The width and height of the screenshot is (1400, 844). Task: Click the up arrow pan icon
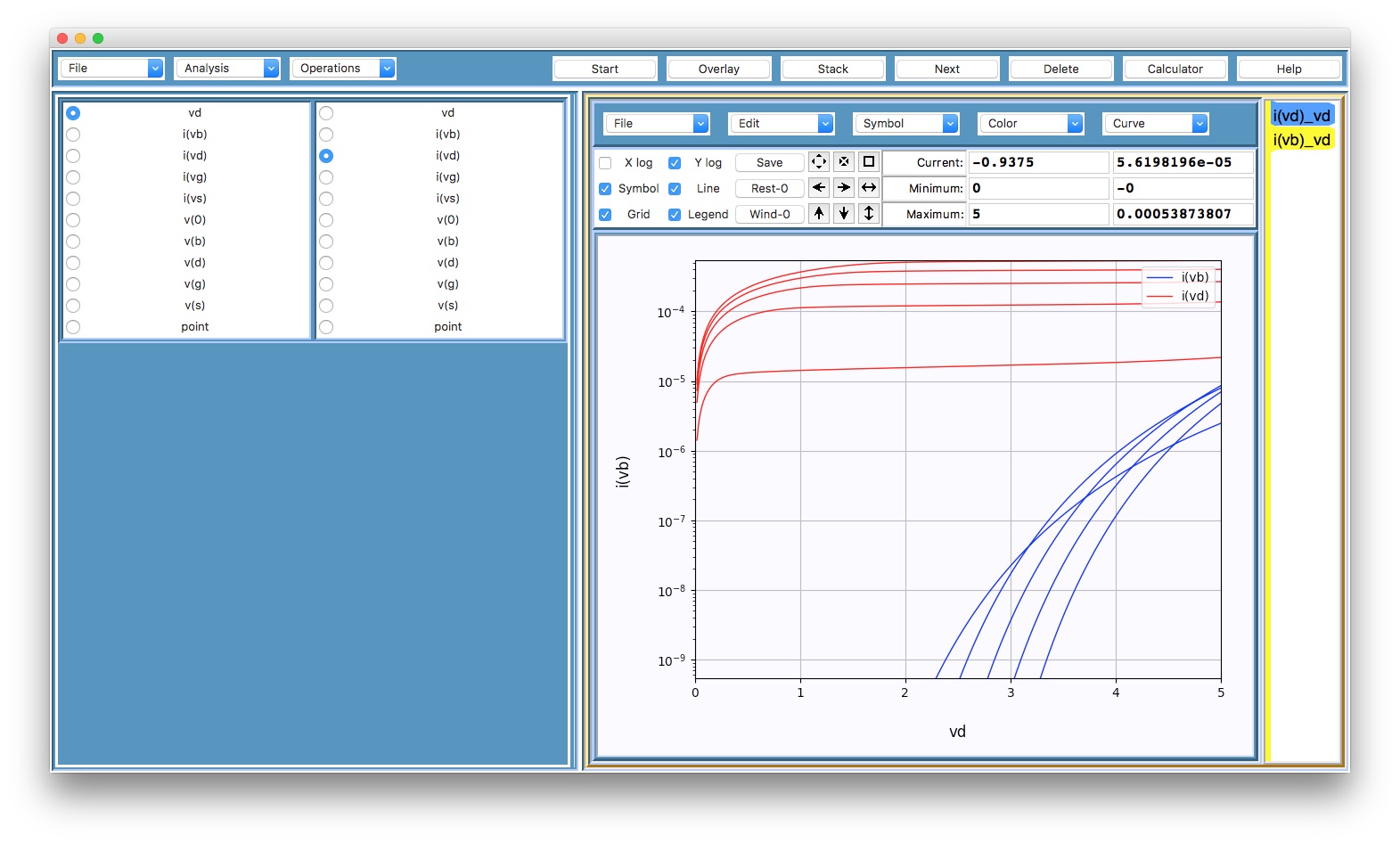[818, 214]
